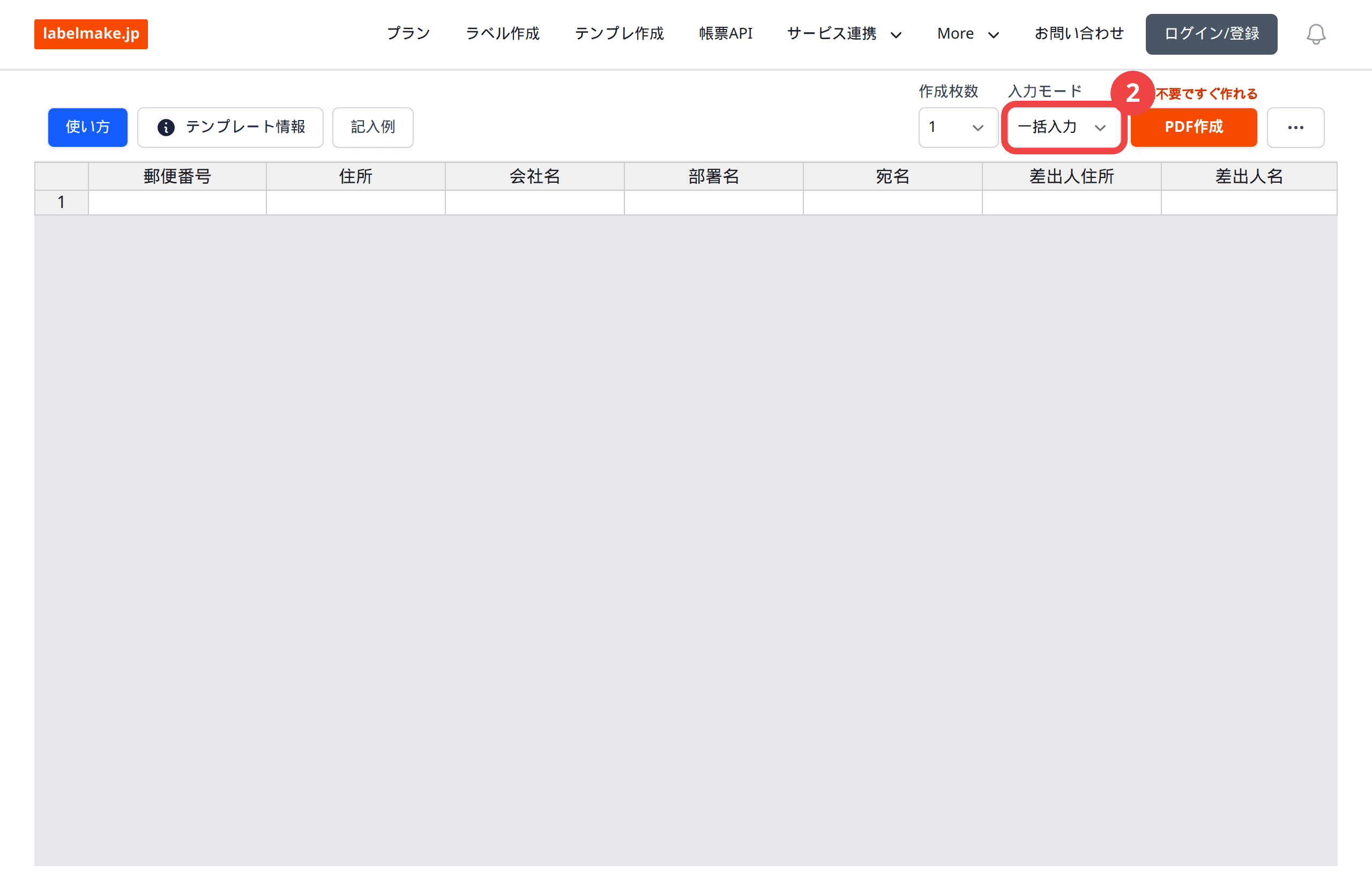
Task: Click the row 1 部署名 cell
Action: pos(713,203)
